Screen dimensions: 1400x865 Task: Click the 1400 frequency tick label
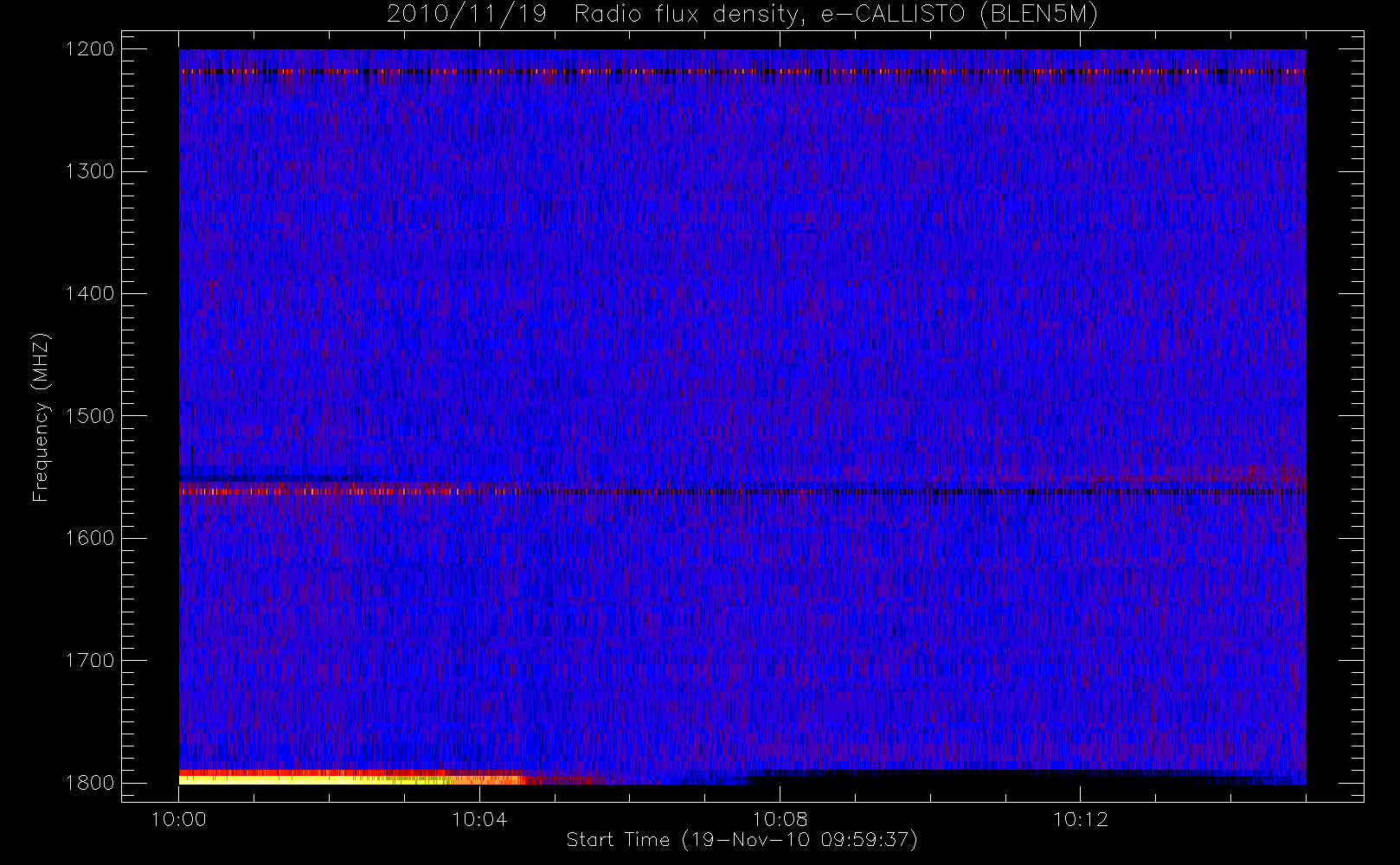click(x=90, y=294)
